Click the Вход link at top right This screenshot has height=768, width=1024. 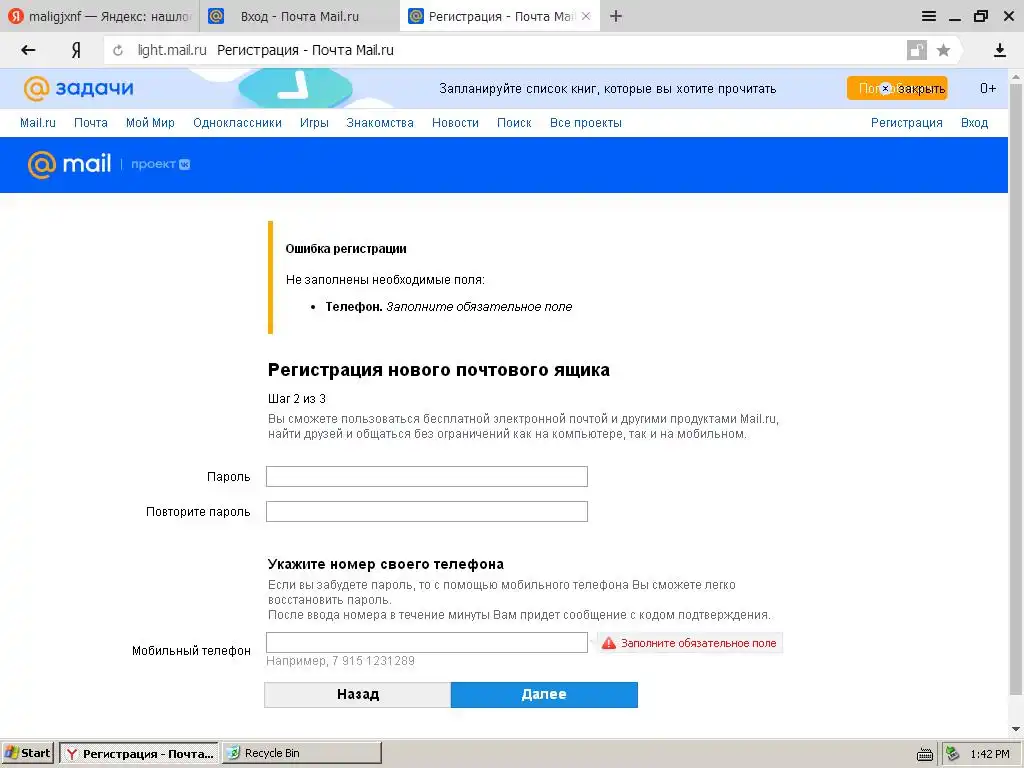click(x=974, y=123)
